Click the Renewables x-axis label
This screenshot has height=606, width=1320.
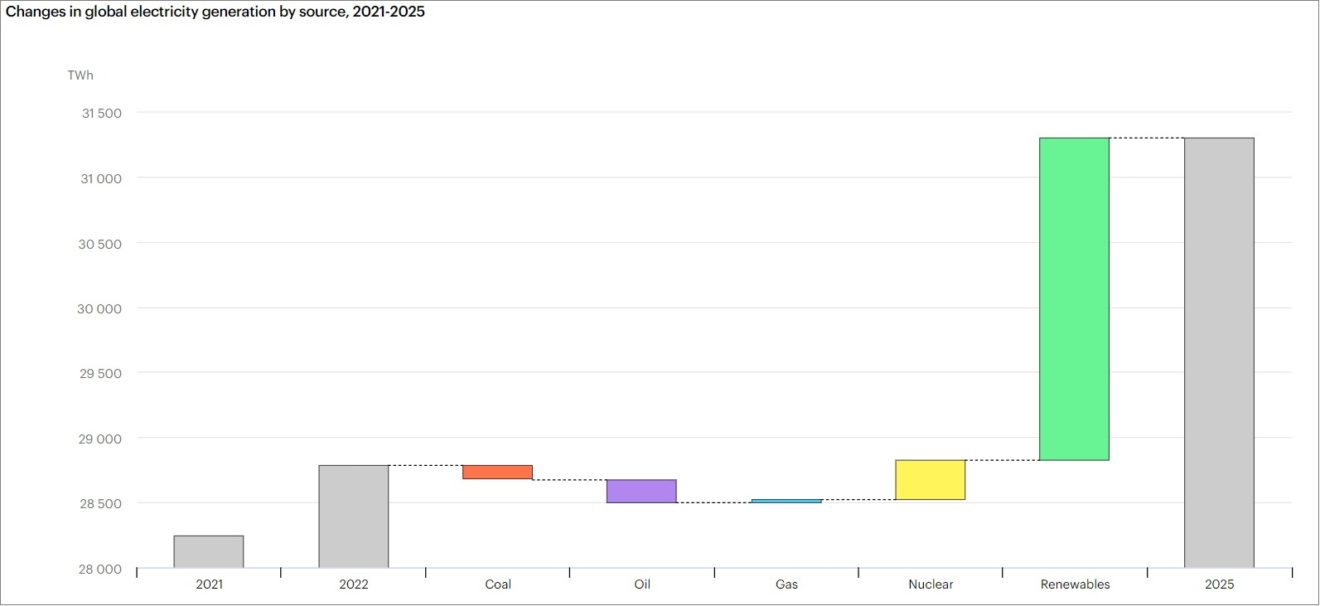click(1075, 584)
